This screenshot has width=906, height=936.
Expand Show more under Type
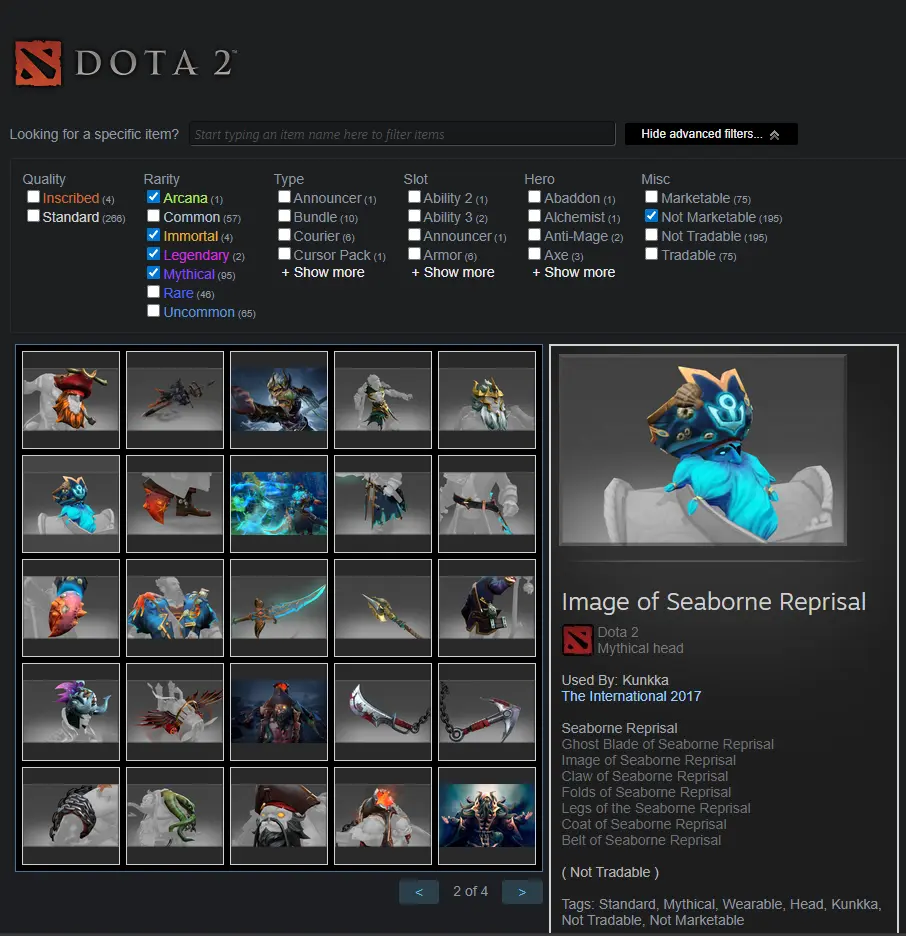pos(323,273)
